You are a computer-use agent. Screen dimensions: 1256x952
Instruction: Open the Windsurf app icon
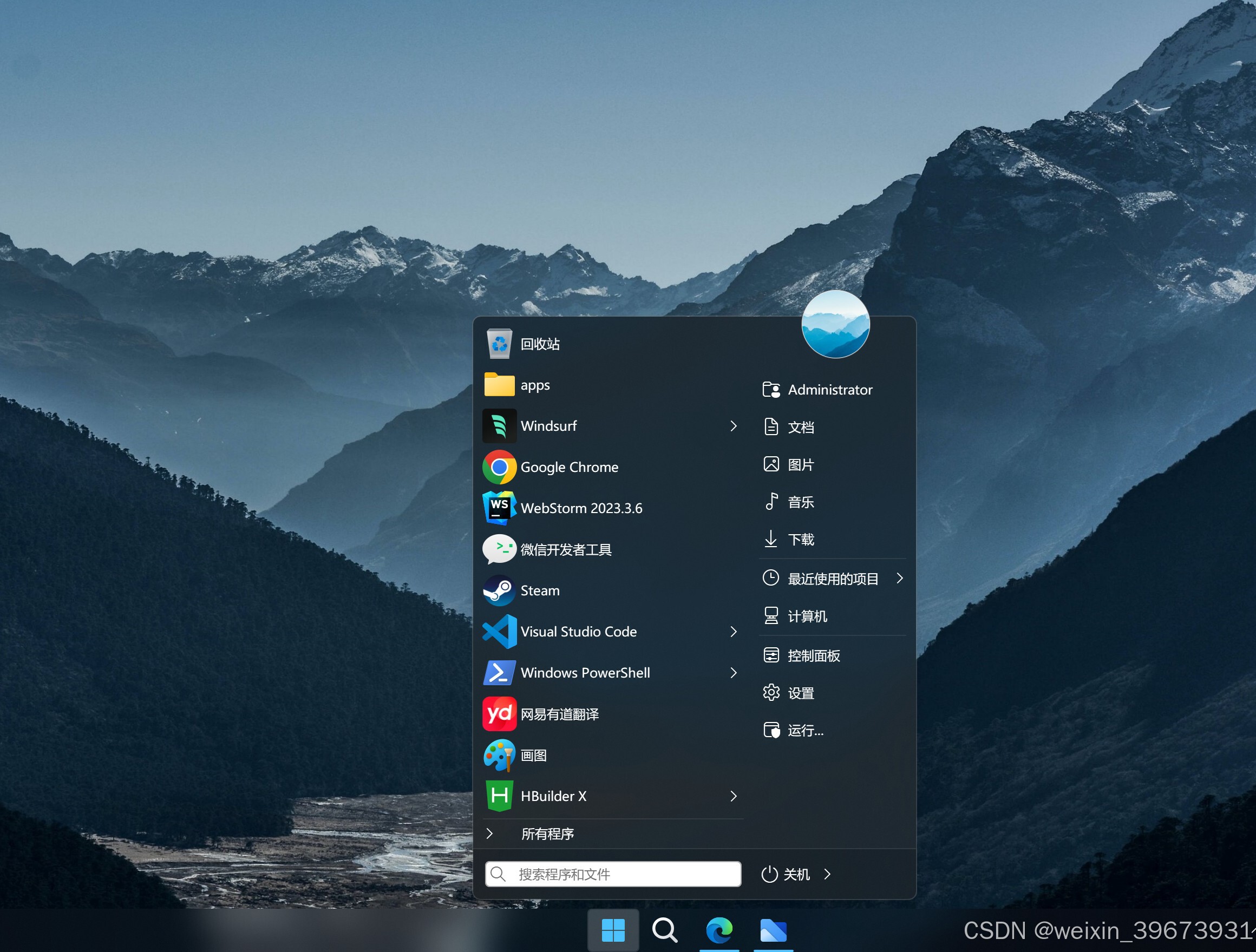click(499, 426)
